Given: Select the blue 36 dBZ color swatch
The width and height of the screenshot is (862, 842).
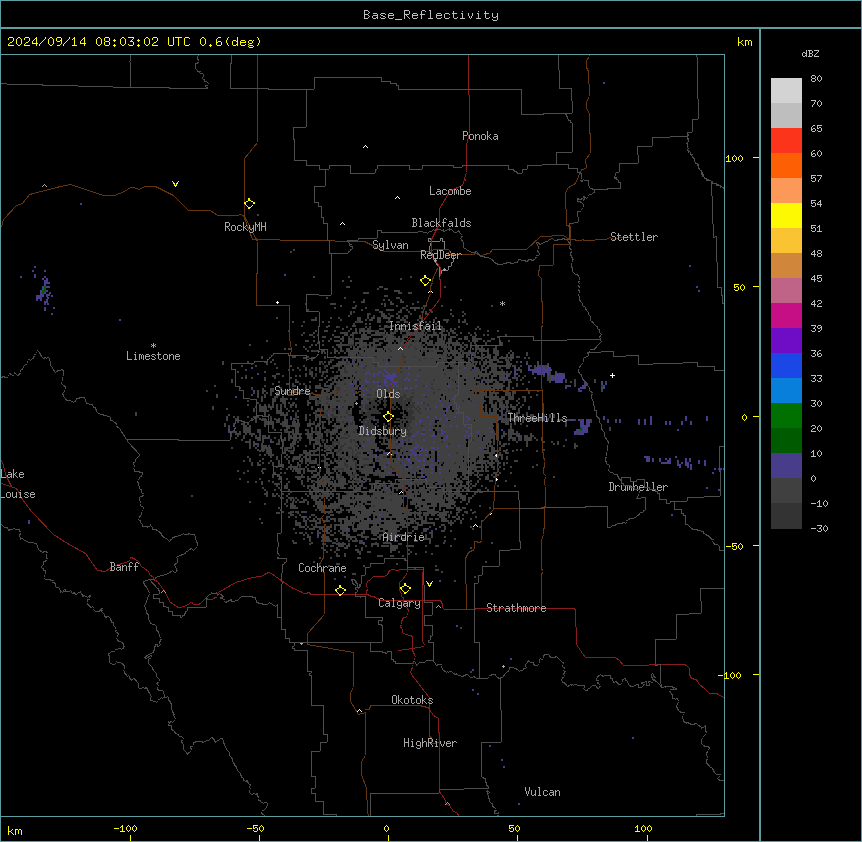Looking at the screenshot, I should tap(786, 365).
